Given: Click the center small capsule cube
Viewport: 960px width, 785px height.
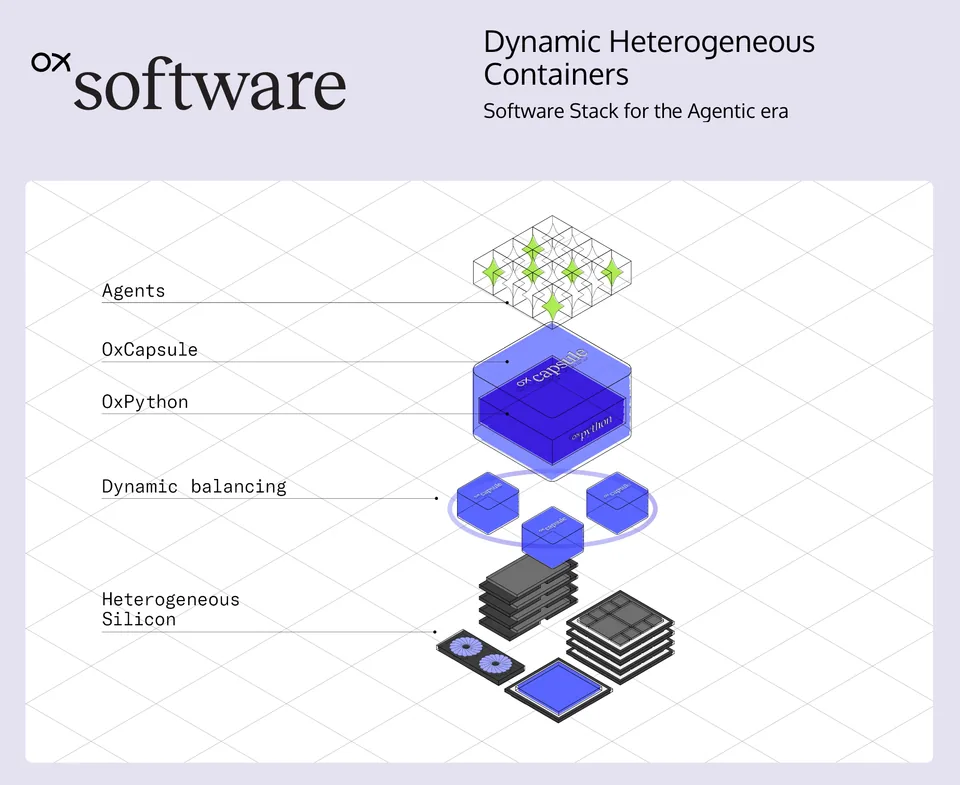Looking at the screenshot, I should coord(552,538).
